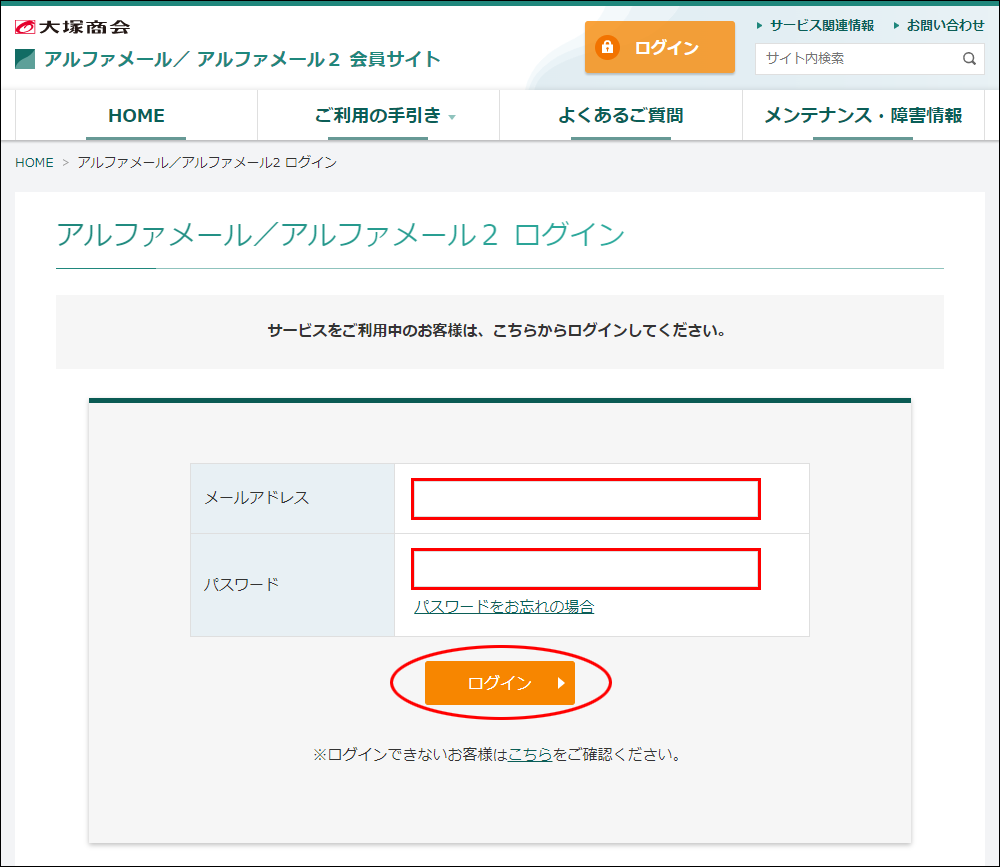Click the green Alpha Mail site logo icon
Image resolution: width=1000 pixels, height=867 pixels.
coord(25,59)
